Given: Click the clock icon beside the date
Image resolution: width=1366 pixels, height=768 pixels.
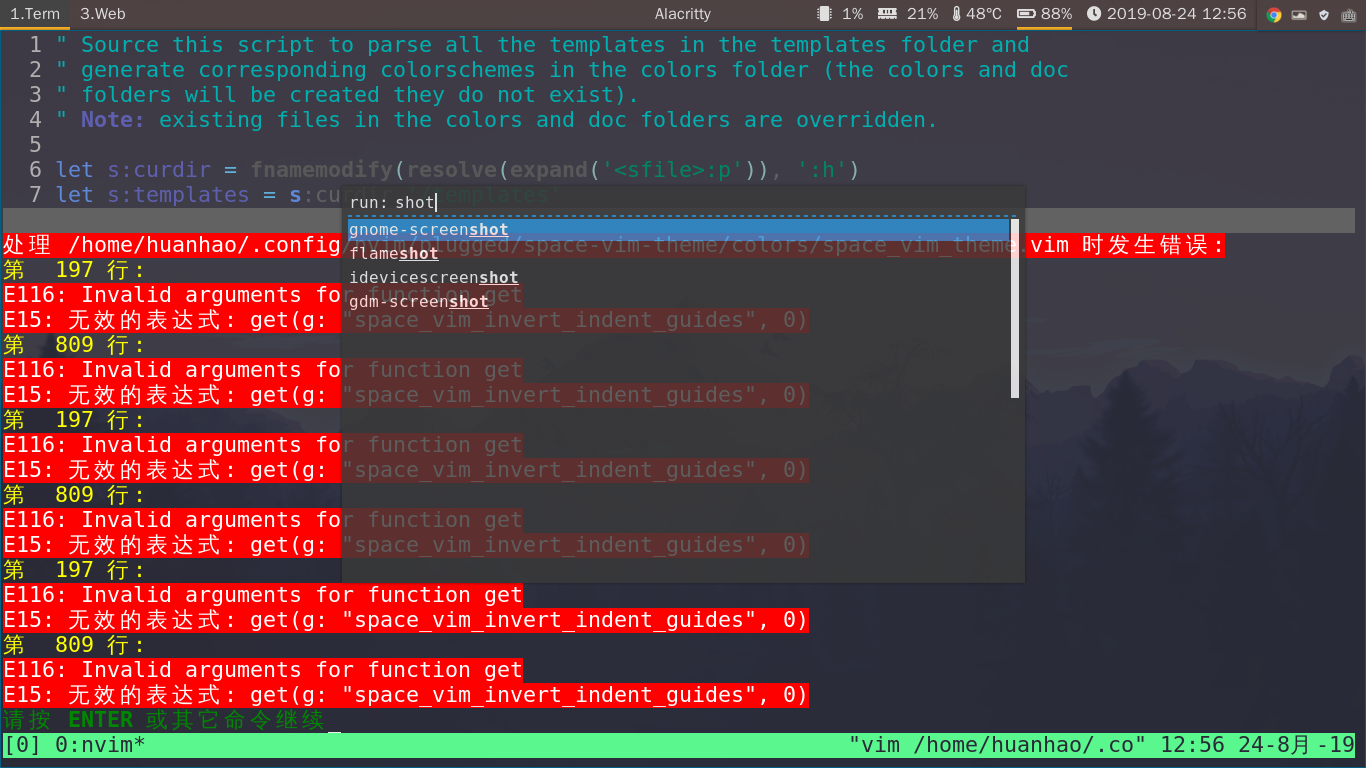Looking at the screenshot, I should tap(1094, 14).
